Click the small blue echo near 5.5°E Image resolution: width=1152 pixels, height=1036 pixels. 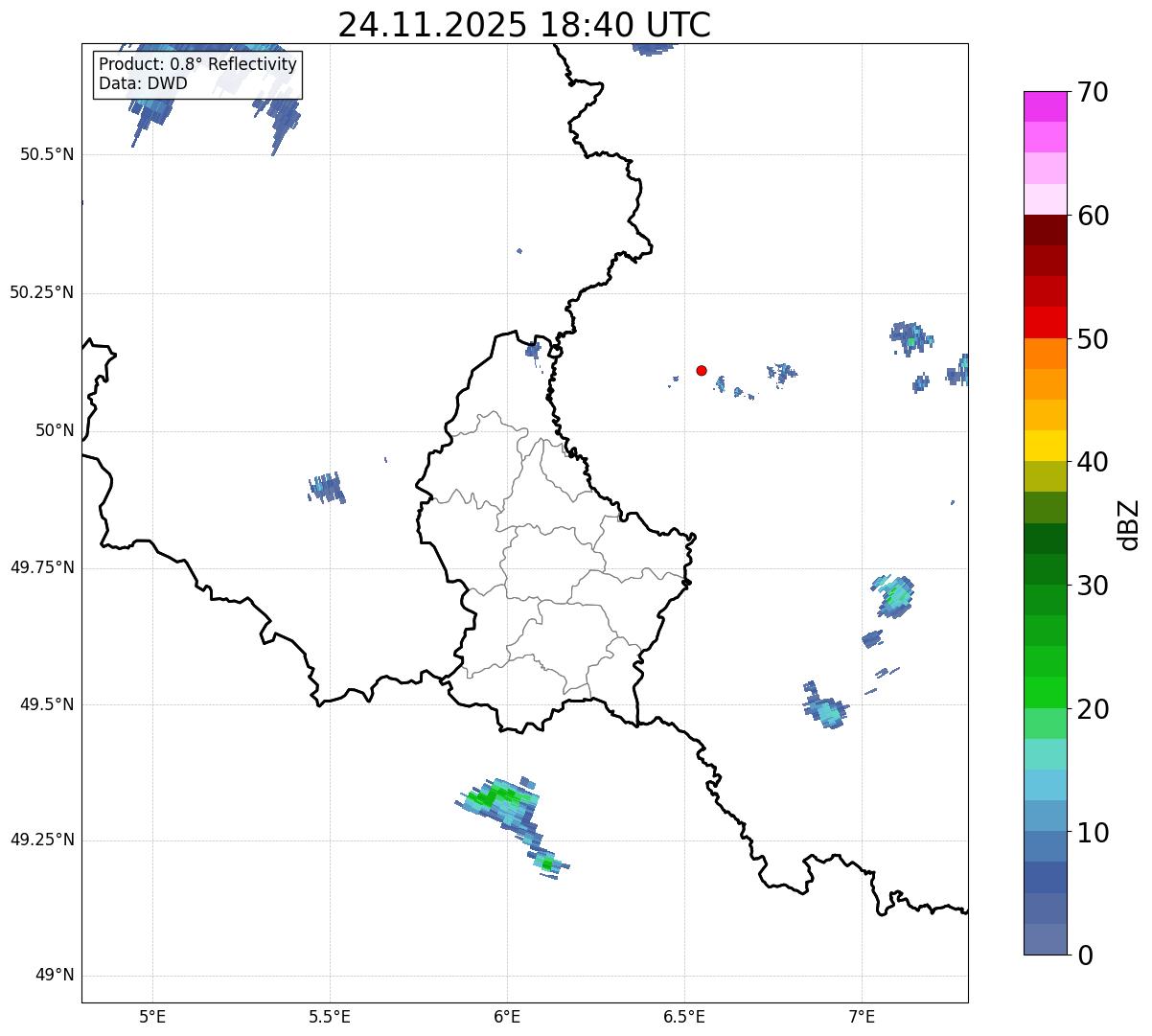click(x=327, y=488)
